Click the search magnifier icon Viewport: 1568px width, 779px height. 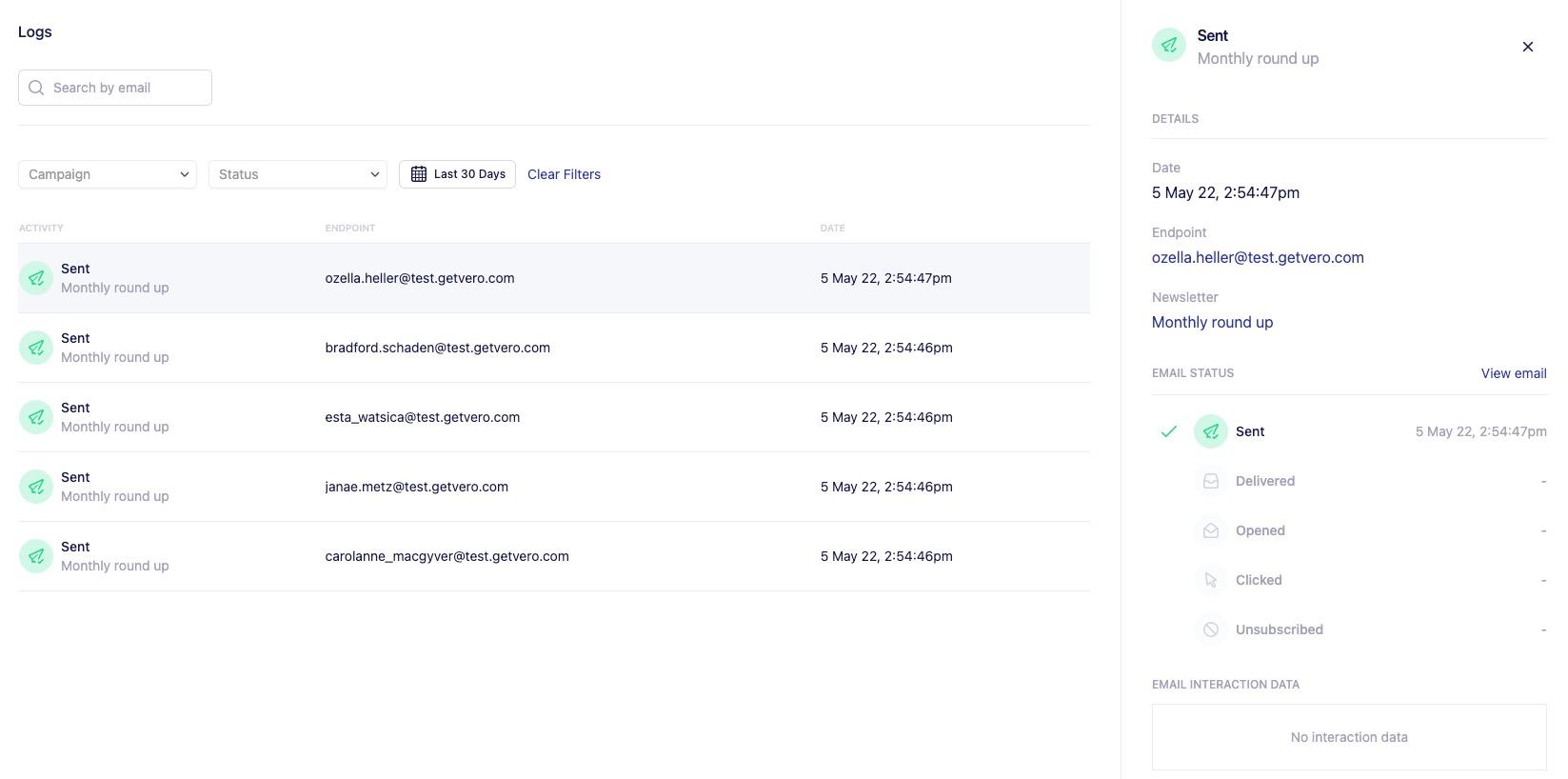[36, 88]
